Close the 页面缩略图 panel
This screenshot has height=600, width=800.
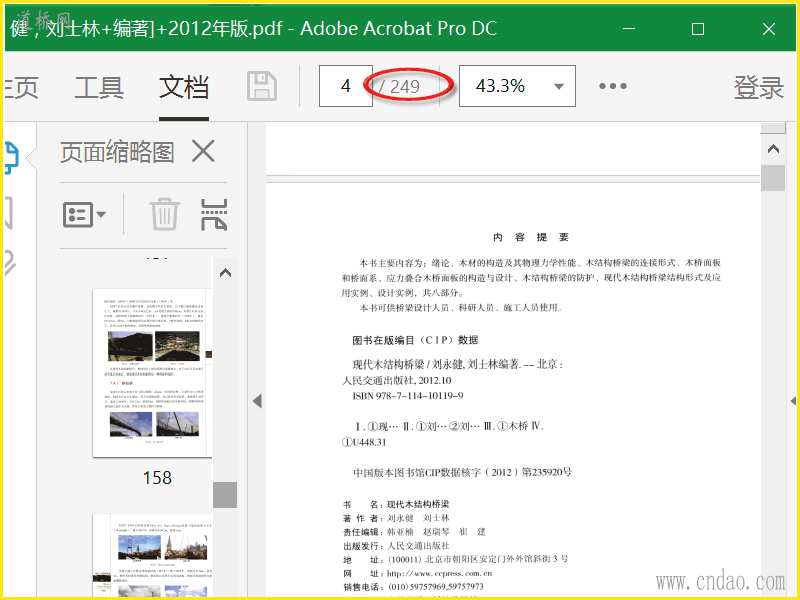203,152
